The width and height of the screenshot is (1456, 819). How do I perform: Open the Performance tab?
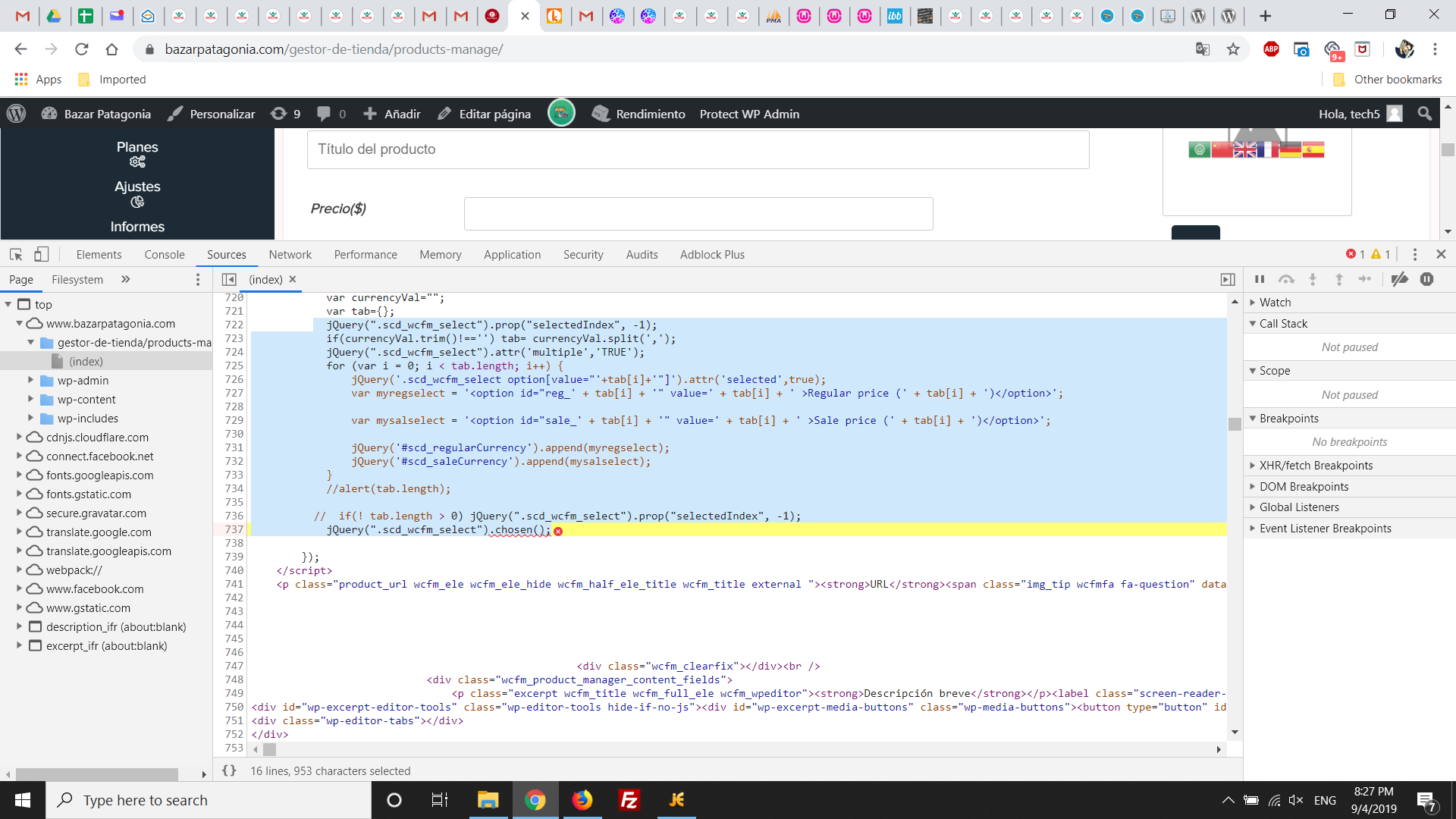pyautogui.click(x=366, y=255)
